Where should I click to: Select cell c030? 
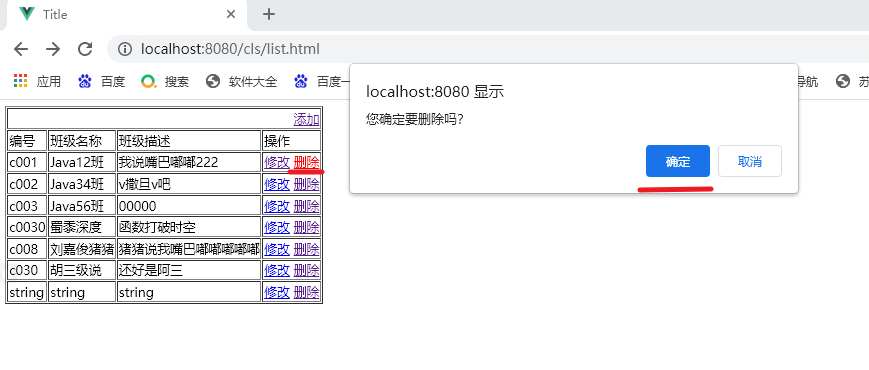[27, 270]
